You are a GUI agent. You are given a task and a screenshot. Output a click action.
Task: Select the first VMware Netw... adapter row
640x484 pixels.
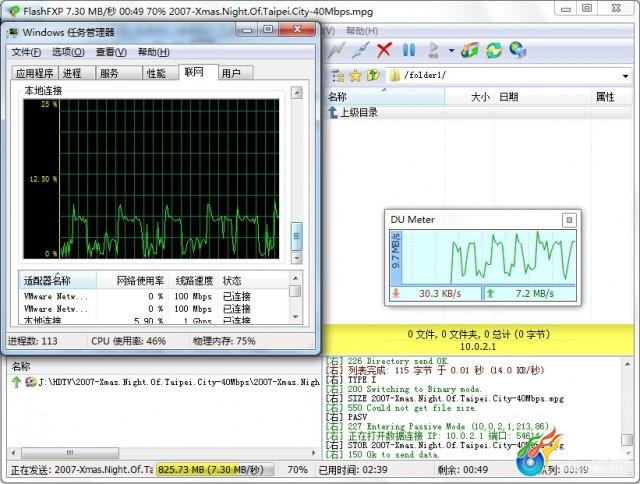154,296
